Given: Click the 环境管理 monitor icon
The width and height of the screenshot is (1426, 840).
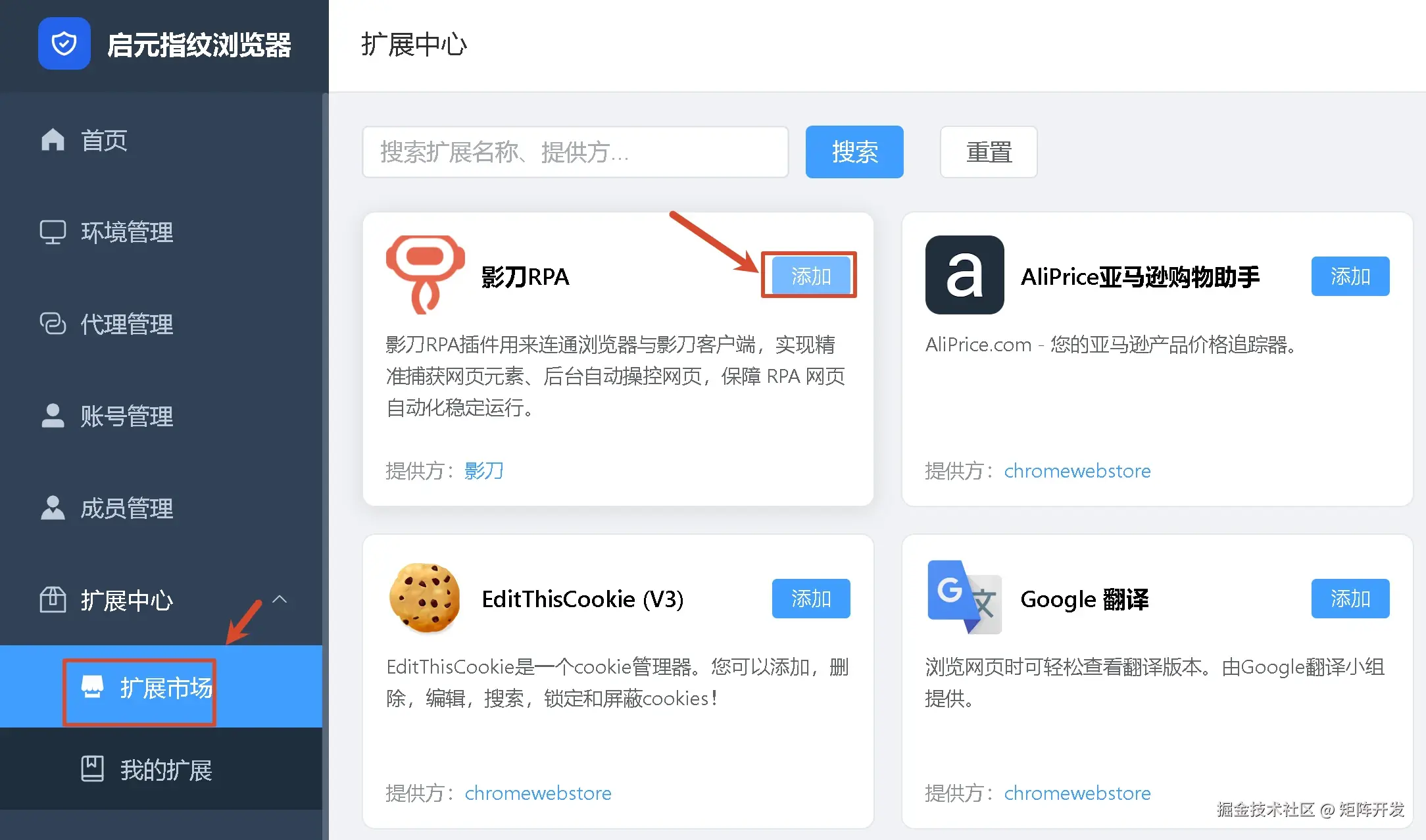Looking at the screenshot, I should pyautogui.click(x=53, y=232).
